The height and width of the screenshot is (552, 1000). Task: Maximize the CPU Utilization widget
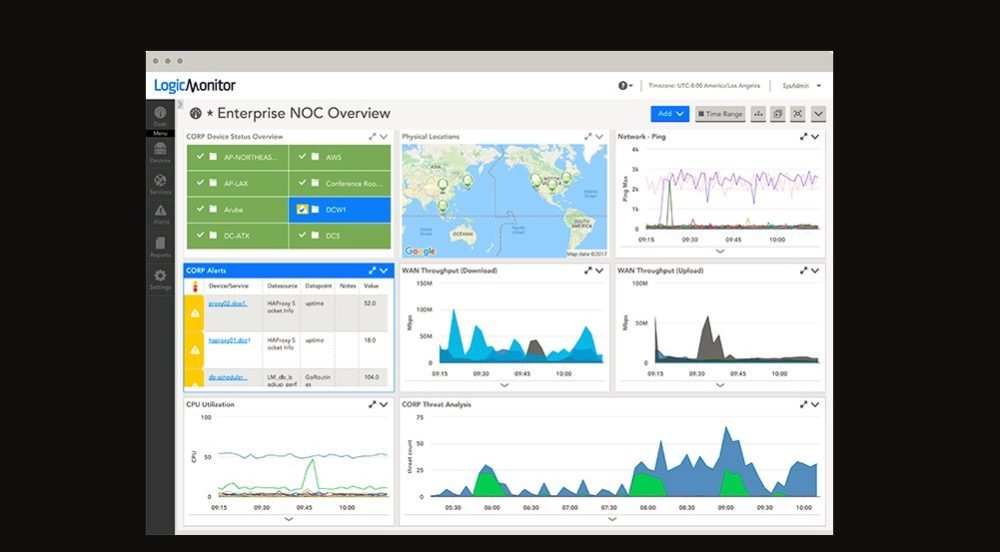pyautogui.click(x=371, y=405)
